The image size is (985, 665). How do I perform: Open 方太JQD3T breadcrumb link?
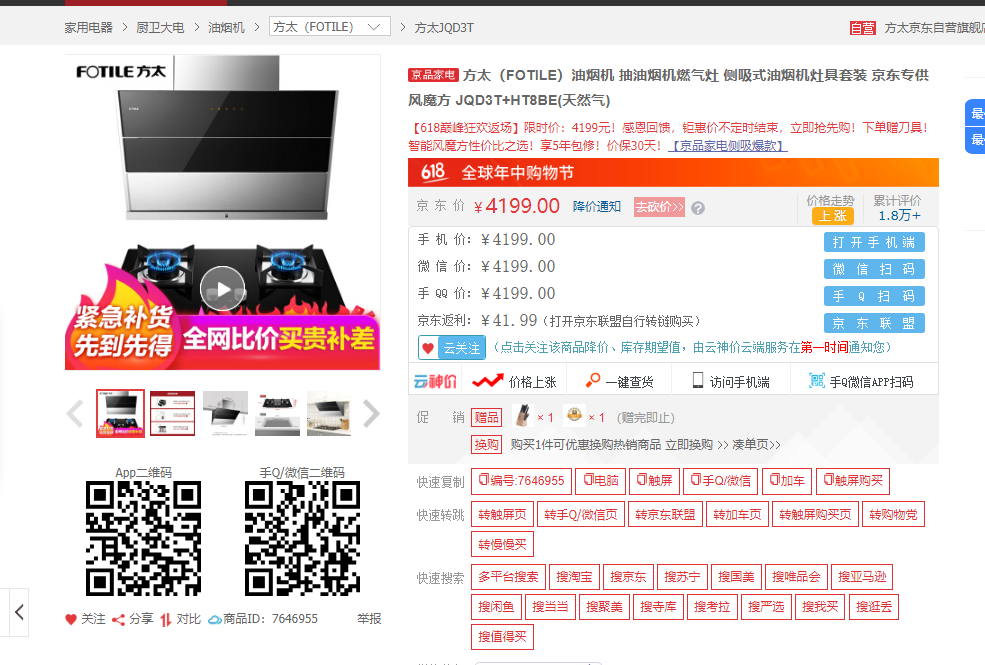[444, 28]
